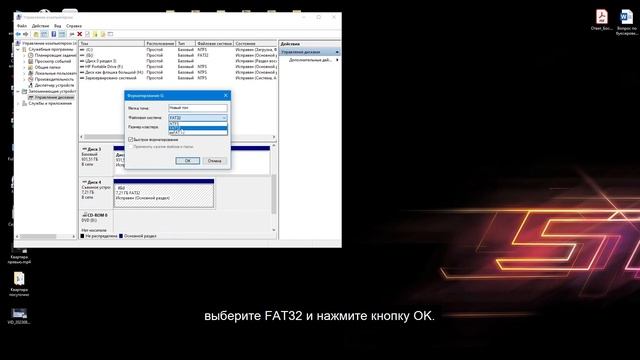Viewport: 640px width, 360px height.
Task: Select the Диск 4 7,21 ГБ FAT32 partition
Action: [x=164, y=193]
